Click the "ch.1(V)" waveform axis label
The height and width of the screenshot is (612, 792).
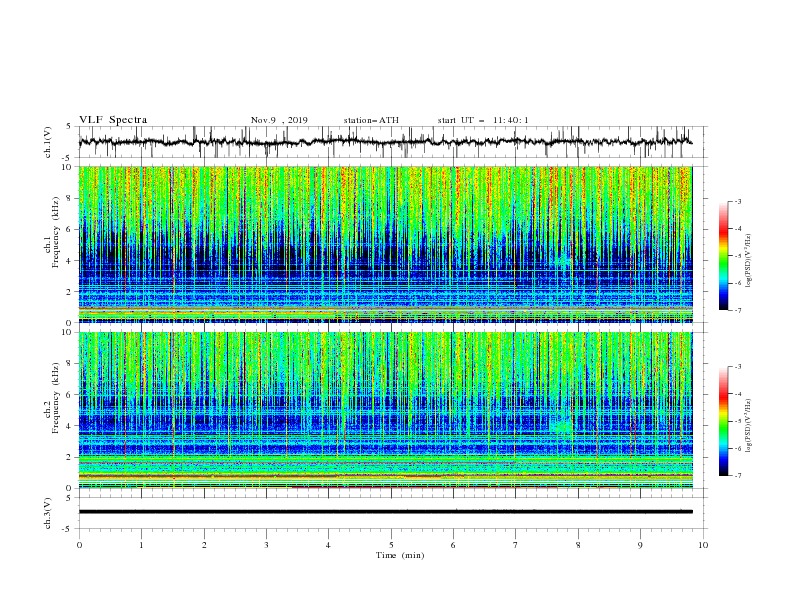coord(48,142)
